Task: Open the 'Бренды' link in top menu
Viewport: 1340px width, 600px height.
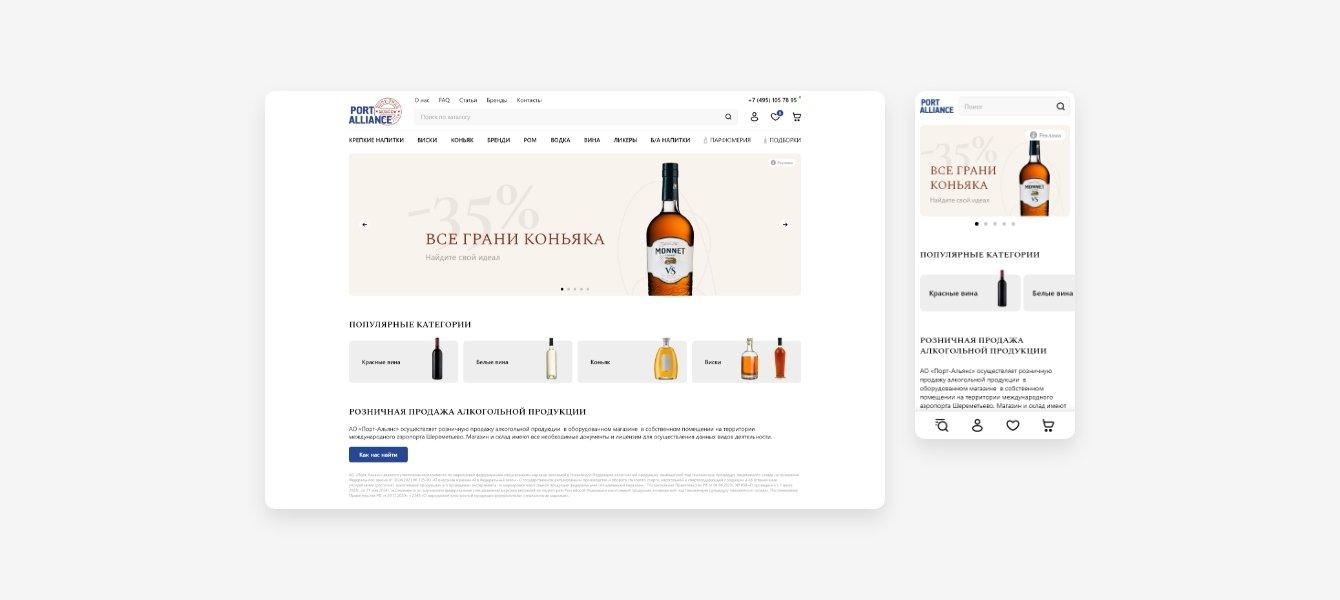Action: tap(497, 100)
